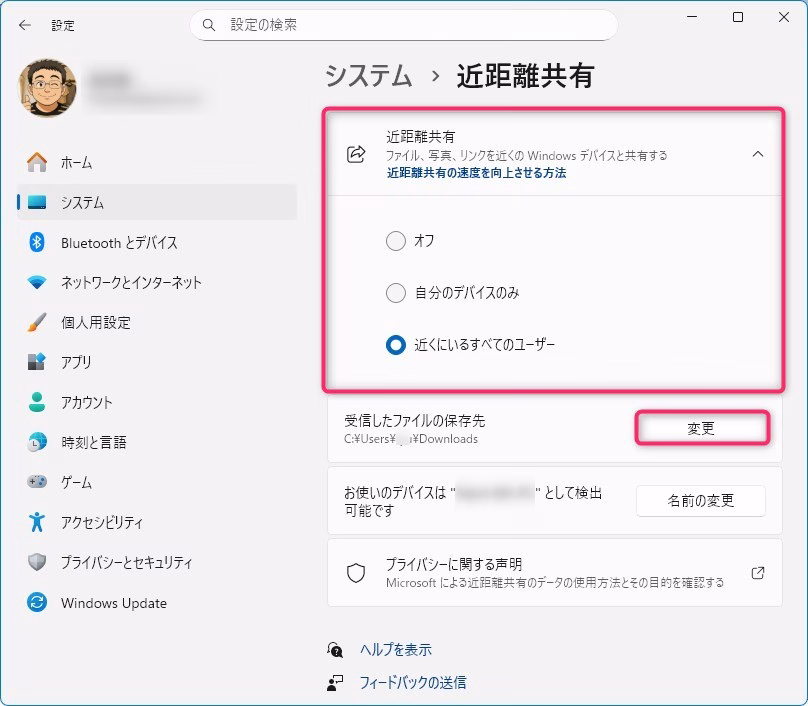
Task: Open the ホーム page from sidebar
Action: 76,162
